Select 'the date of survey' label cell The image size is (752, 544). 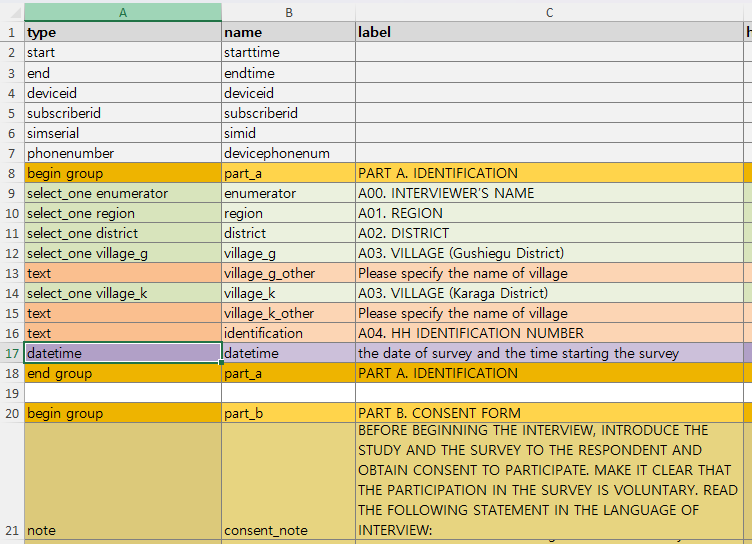point(550,354)
